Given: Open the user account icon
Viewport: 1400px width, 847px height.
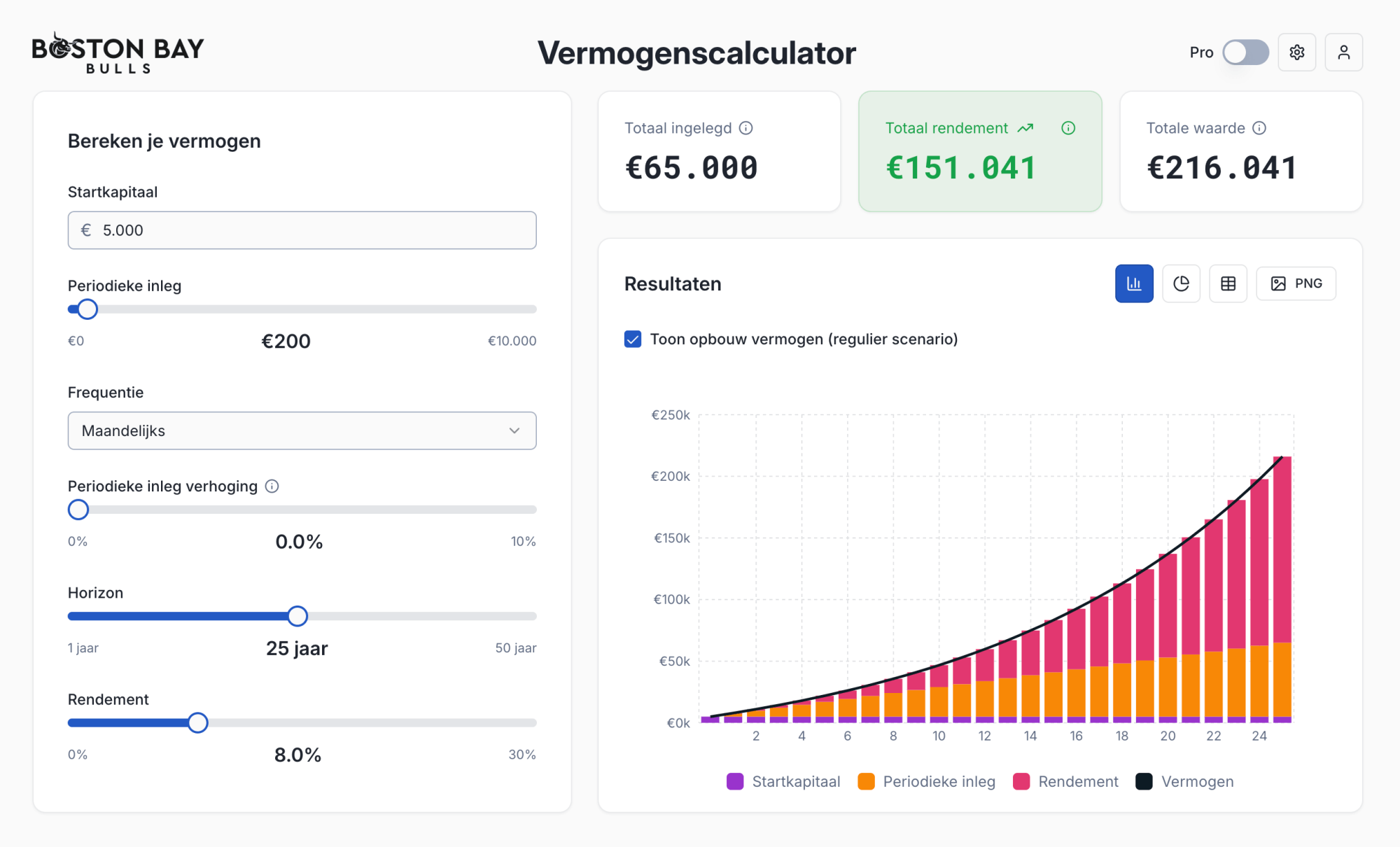Looking at the screenshot, I should click(1343, 52).
